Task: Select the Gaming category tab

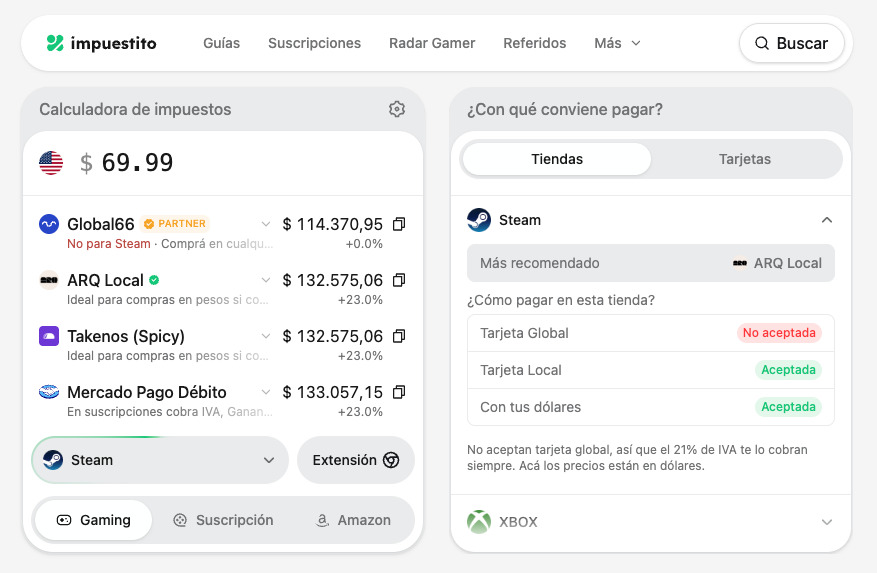Action: [93, 520]
